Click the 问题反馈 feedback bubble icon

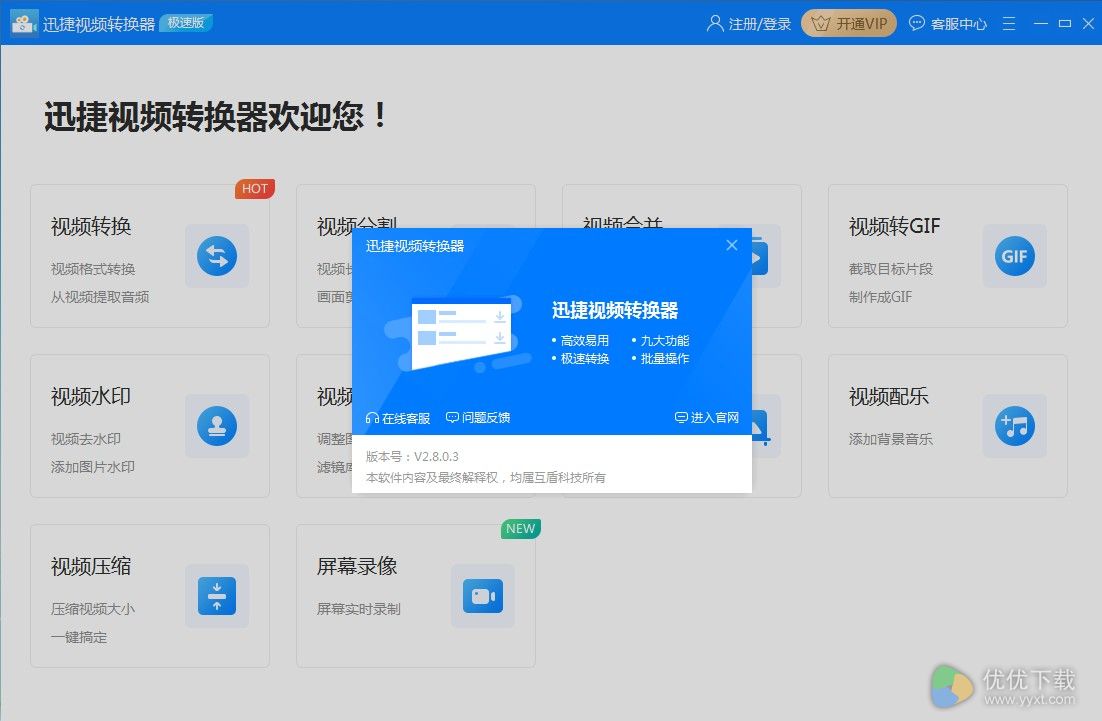[453, 417]
